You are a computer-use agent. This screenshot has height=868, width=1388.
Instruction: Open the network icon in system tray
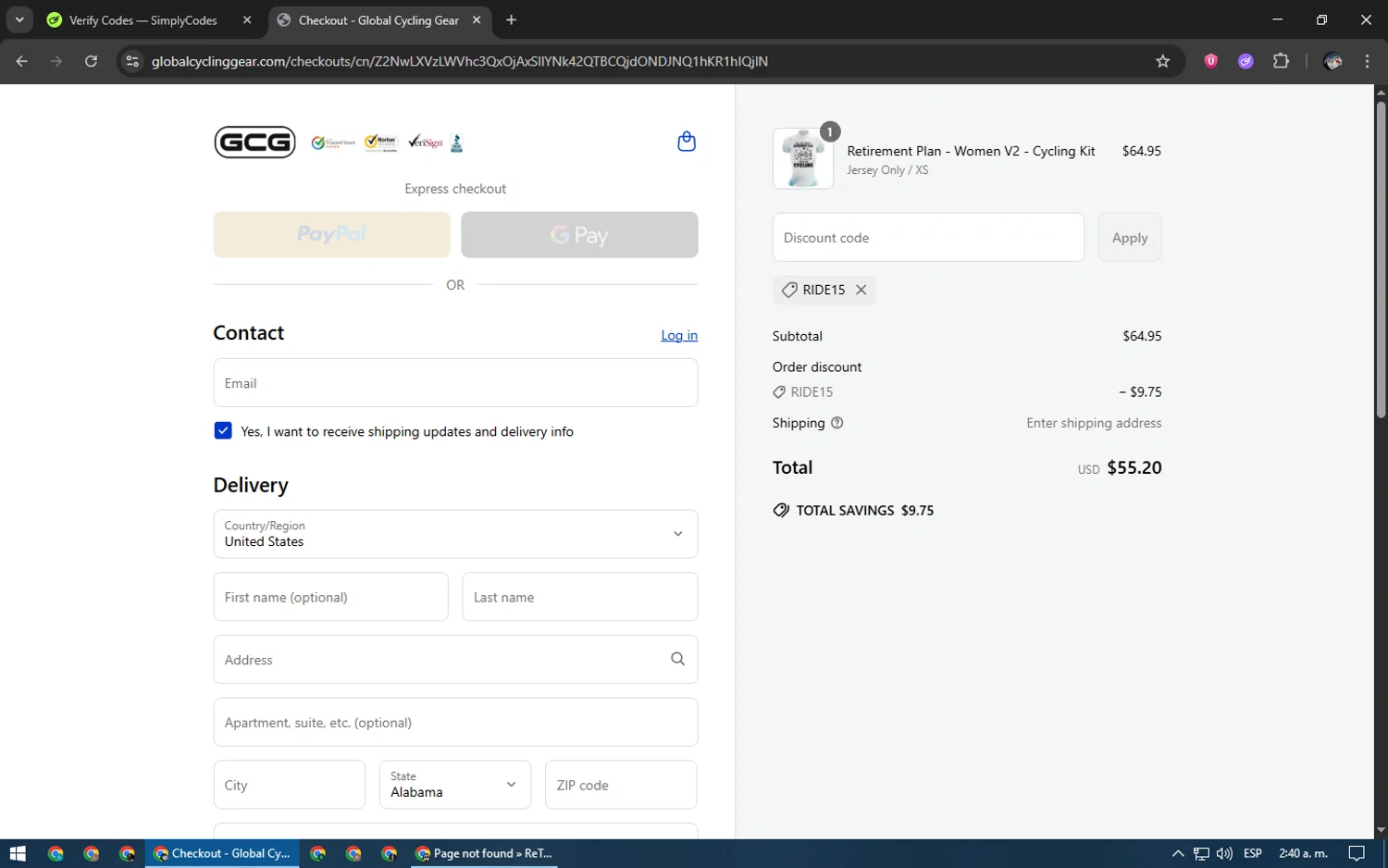click(x=1201, y=853)
